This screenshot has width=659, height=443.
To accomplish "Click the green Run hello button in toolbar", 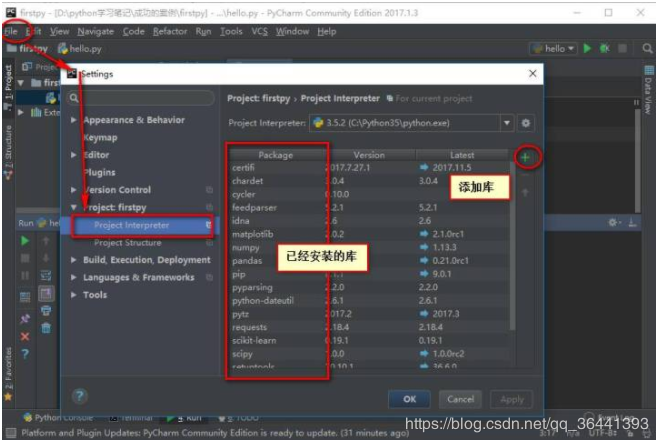I will point(587,49).
